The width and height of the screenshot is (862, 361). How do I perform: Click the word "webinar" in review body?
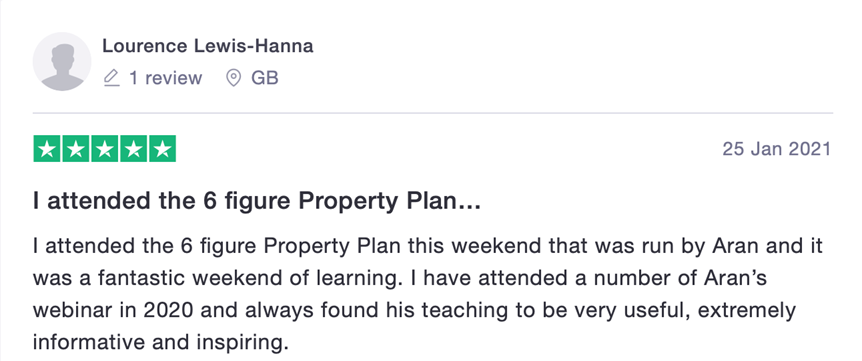coord(71,310)
